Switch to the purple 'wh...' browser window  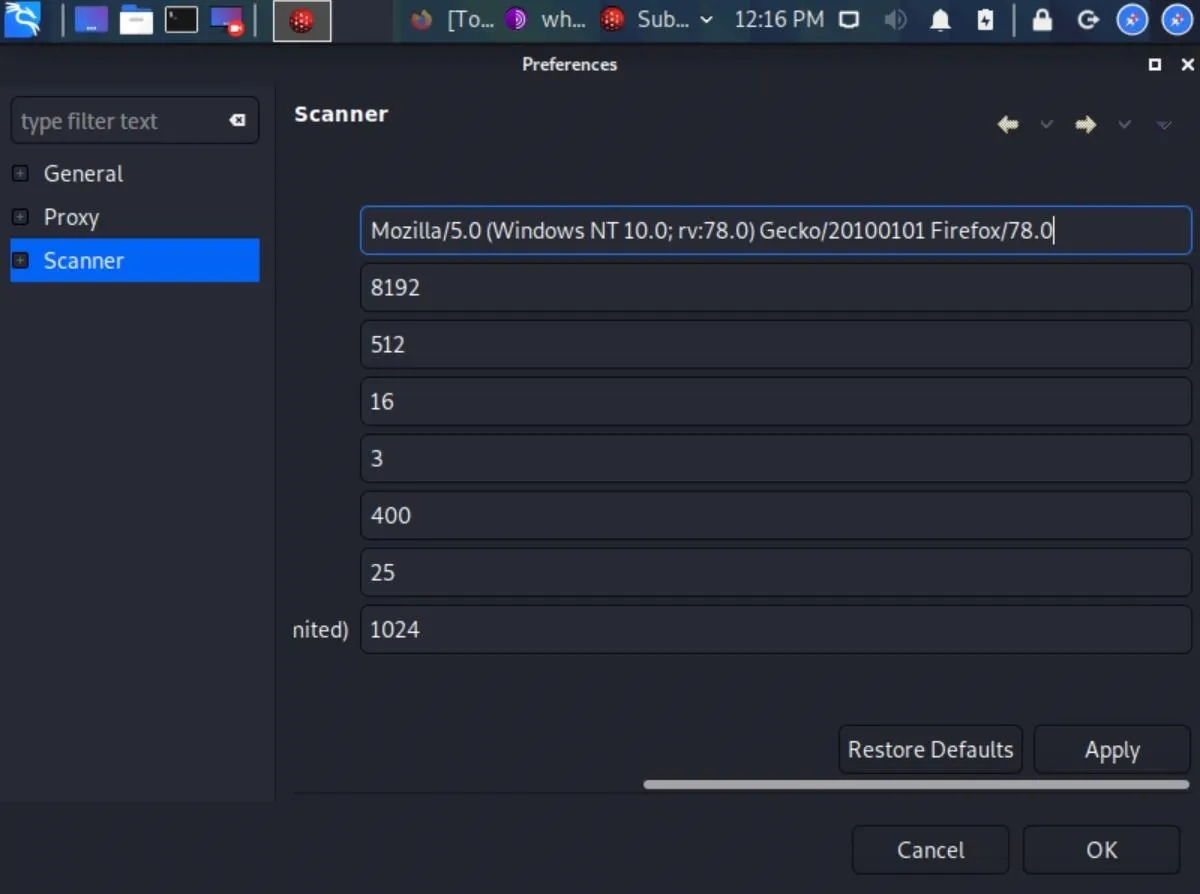(547, 20)
